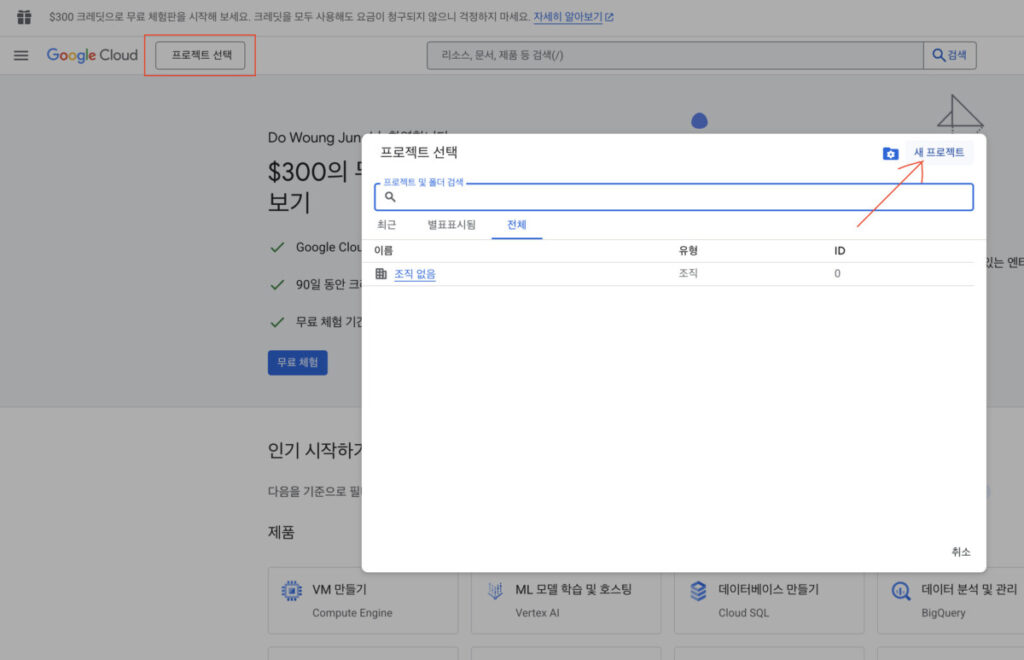Viewport: 1024px width, 660px height.
Task: Click the magnifier icon in the project search field
Action: (x=390, y=196)
